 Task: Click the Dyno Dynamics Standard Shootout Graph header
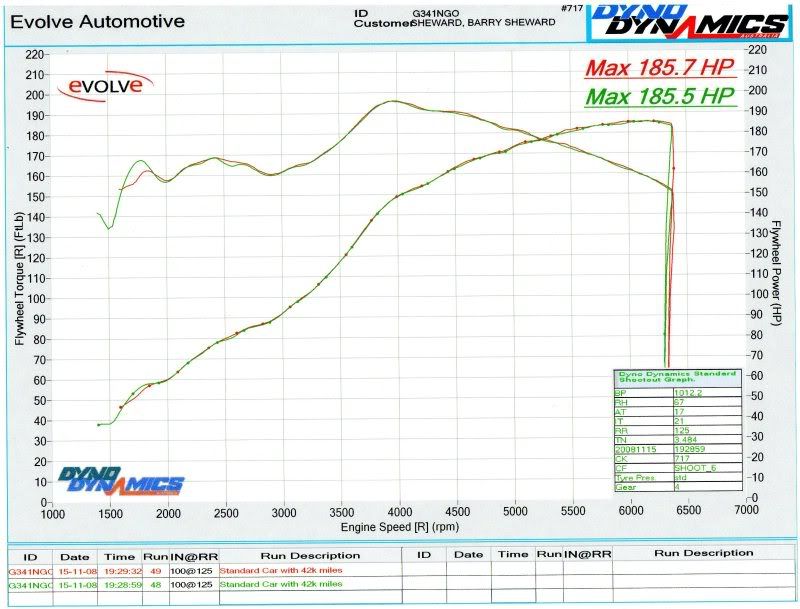(x=675, y=378)
